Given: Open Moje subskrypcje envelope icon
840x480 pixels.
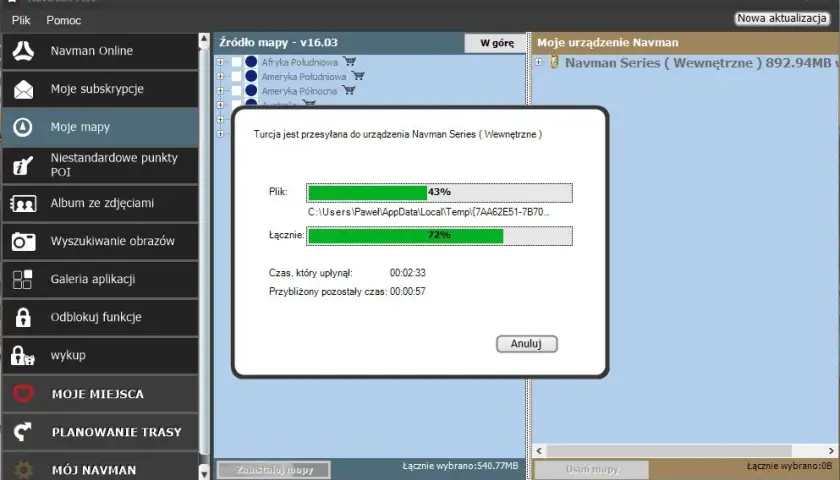Looking at the screenshot, I should pyautogui.click(x=23, y=89).
